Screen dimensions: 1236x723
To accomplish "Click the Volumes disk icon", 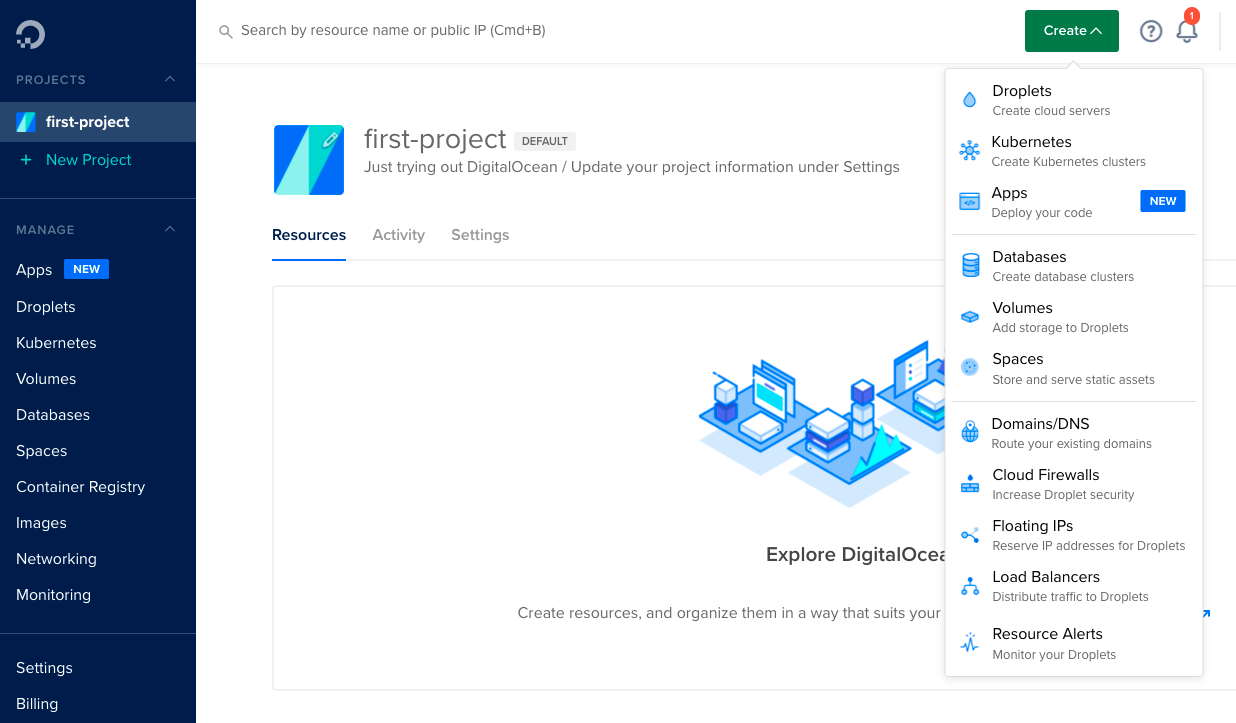I will point(970,317).
